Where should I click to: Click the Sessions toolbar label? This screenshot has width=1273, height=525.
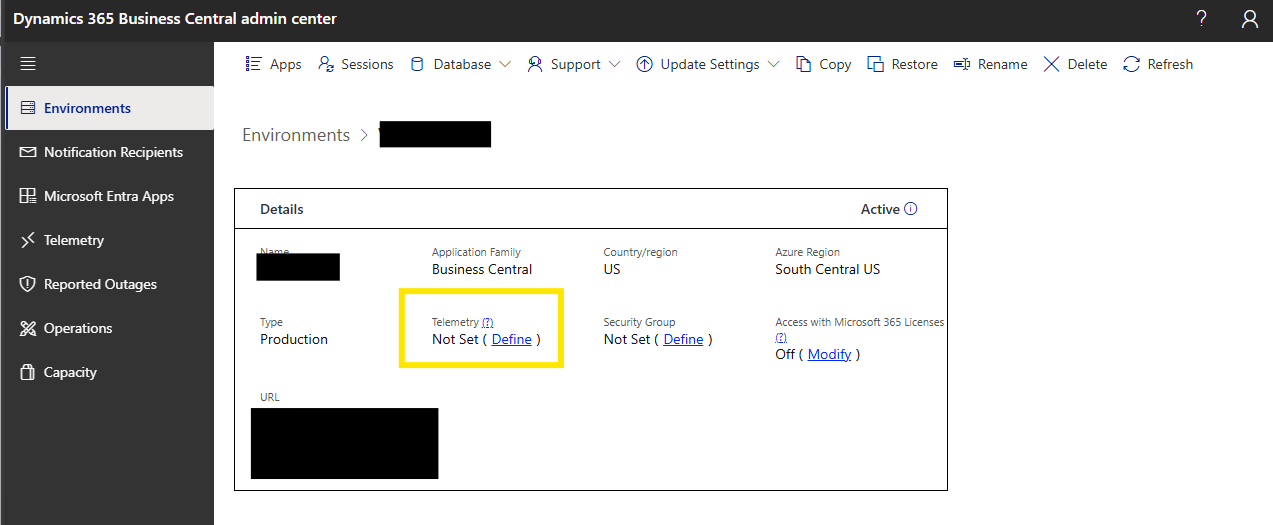(x=367, y=64)
